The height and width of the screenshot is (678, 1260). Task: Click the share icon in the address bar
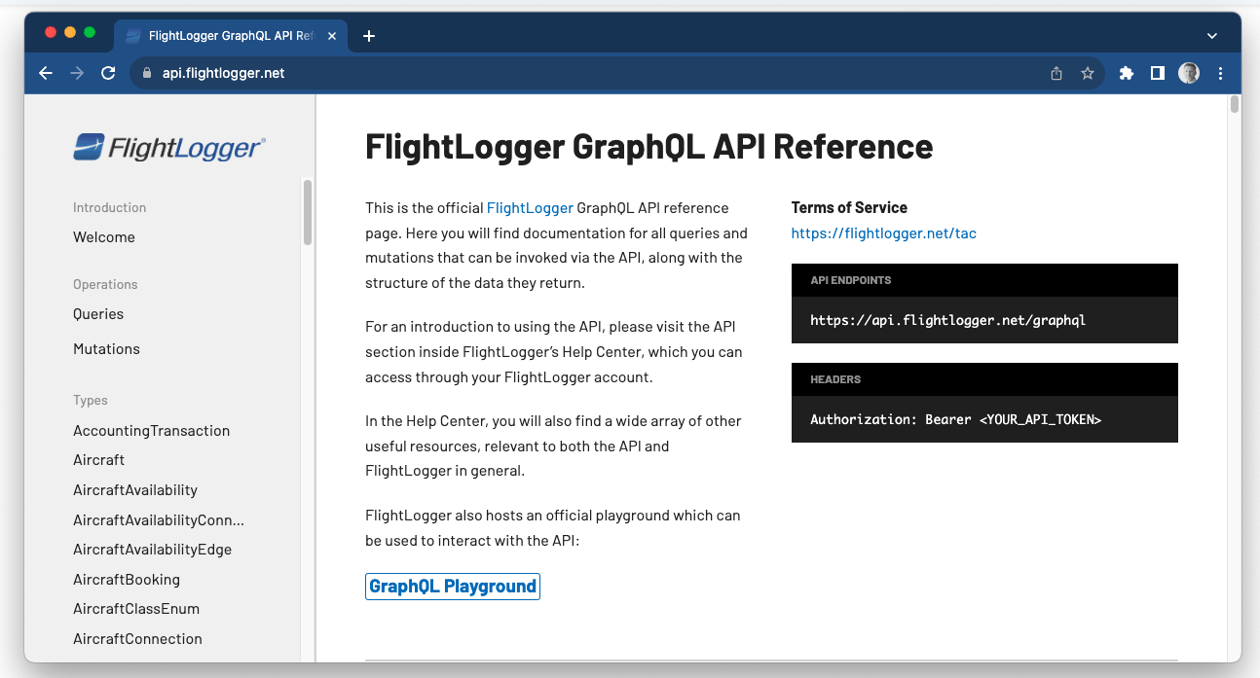(x=1056, y=73)
